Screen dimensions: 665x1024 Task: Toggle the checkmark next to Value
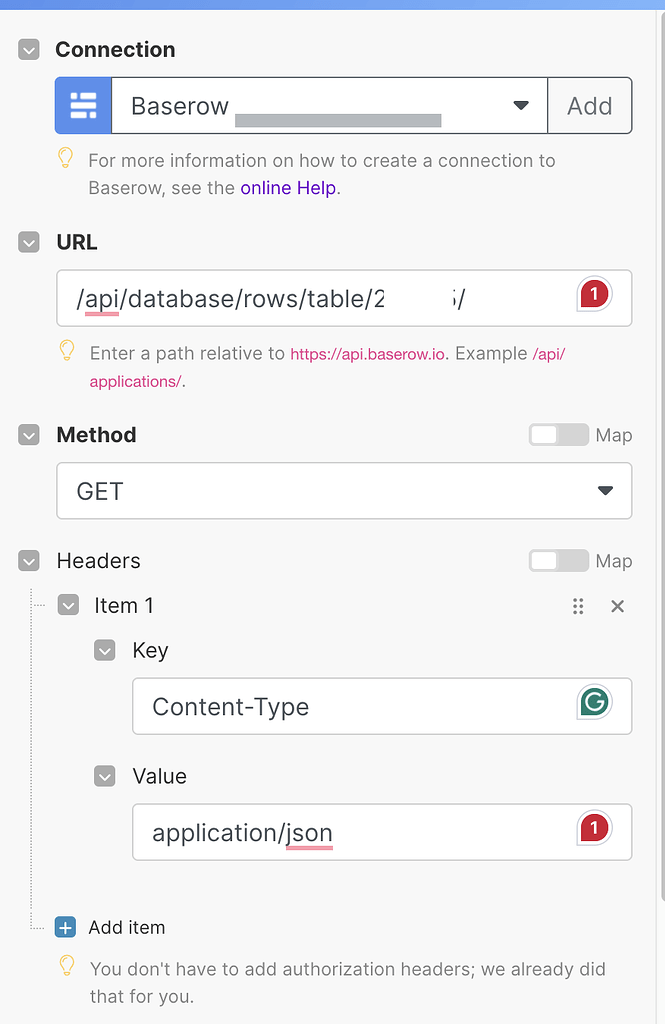[x=104, y=776]
